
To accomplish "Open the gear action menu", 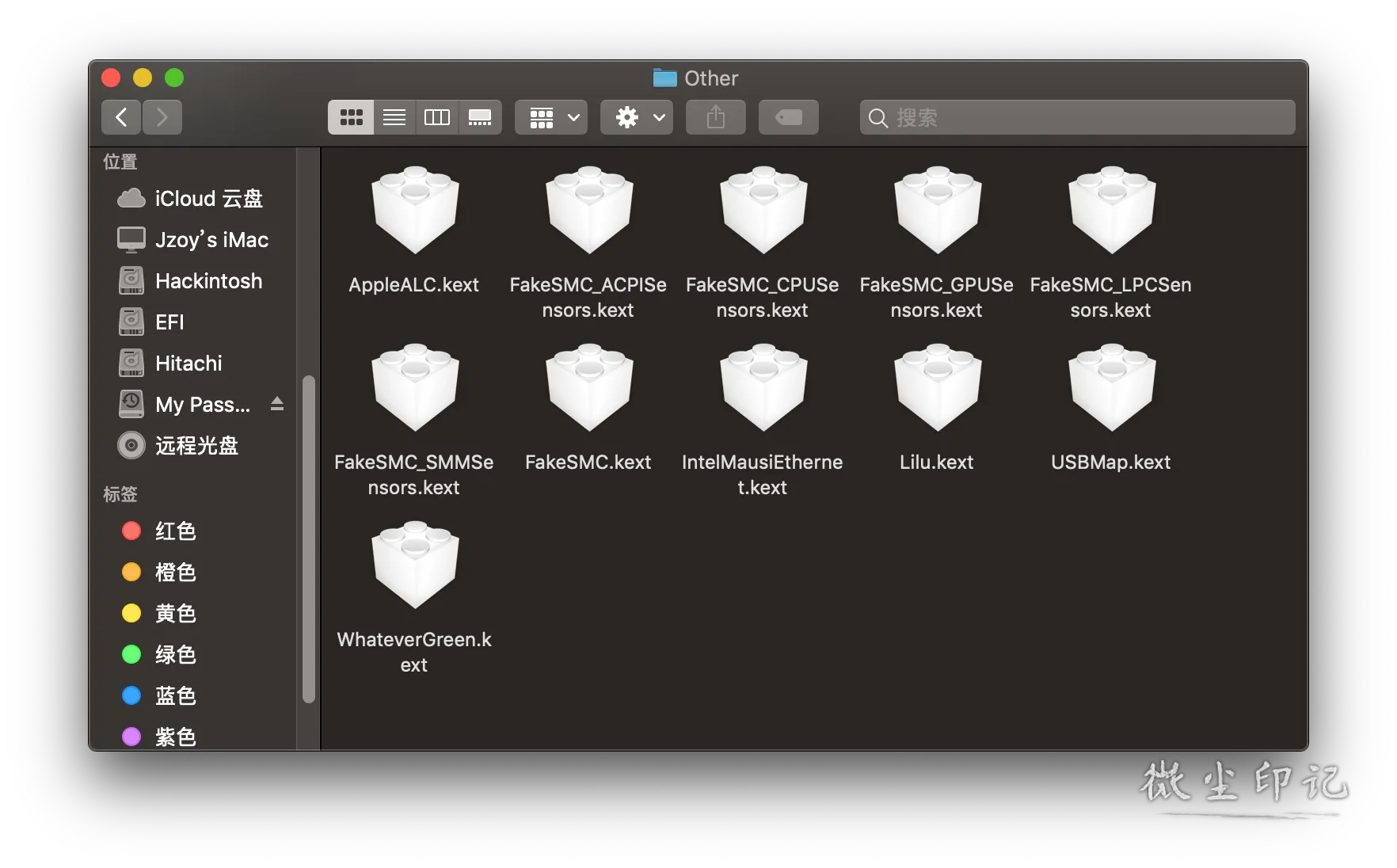I will pyautogui.click(x=637, y=118).
